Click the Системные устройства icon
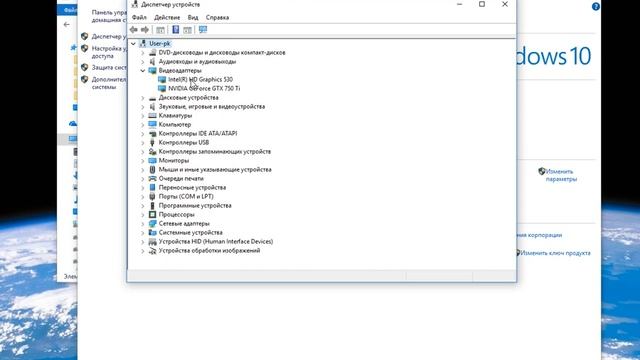The height and width of the screenshot is (360, 640). (152, 232)
